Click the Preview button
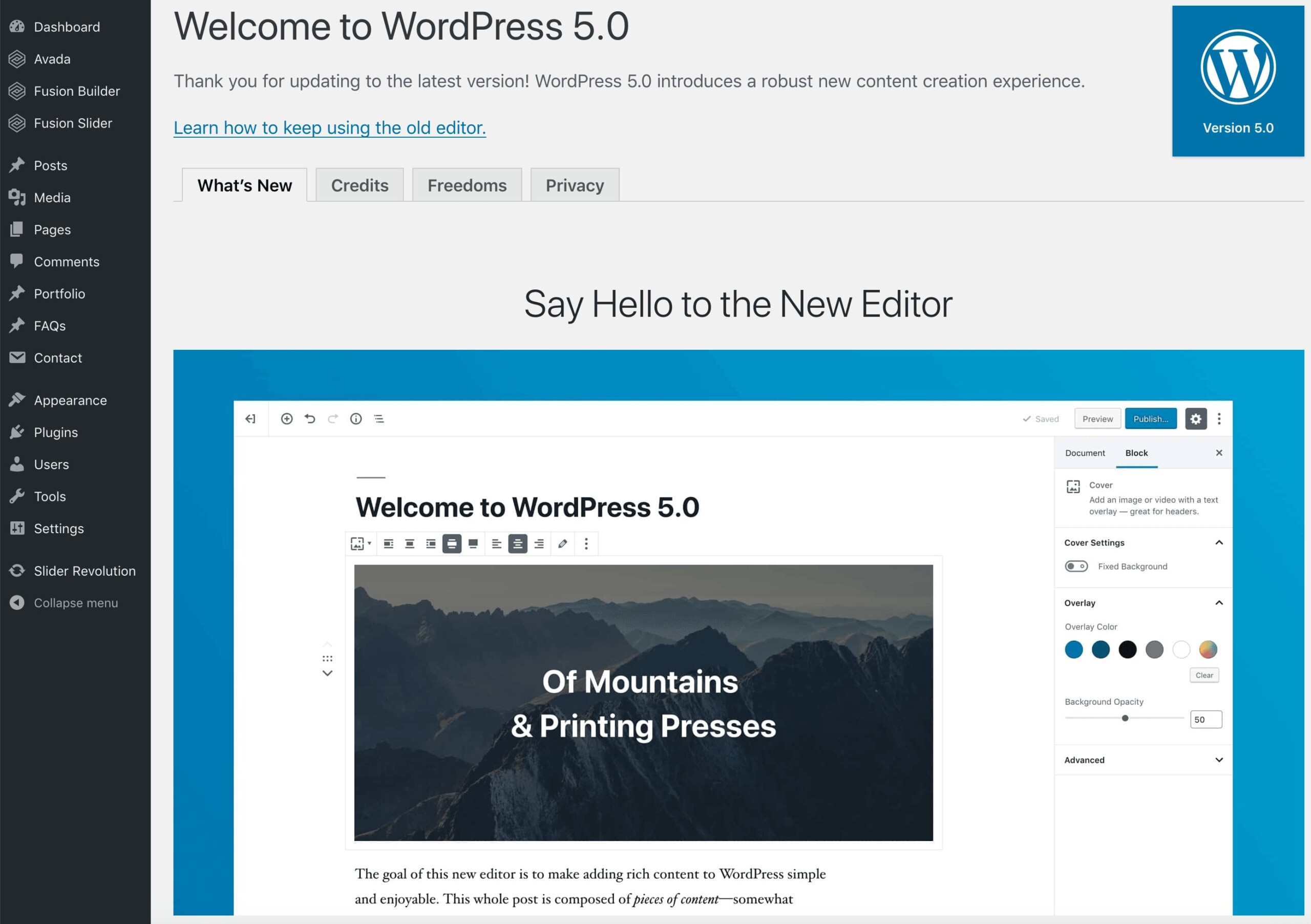The image size is (1311, 924). pyautogui.click(x=1097, y=418)
